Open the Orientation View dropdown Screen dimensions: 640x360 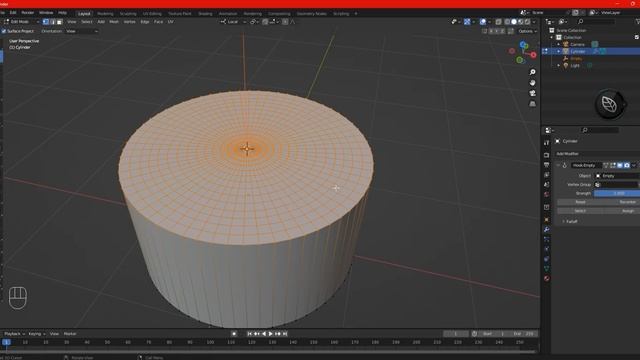(82, 31)
